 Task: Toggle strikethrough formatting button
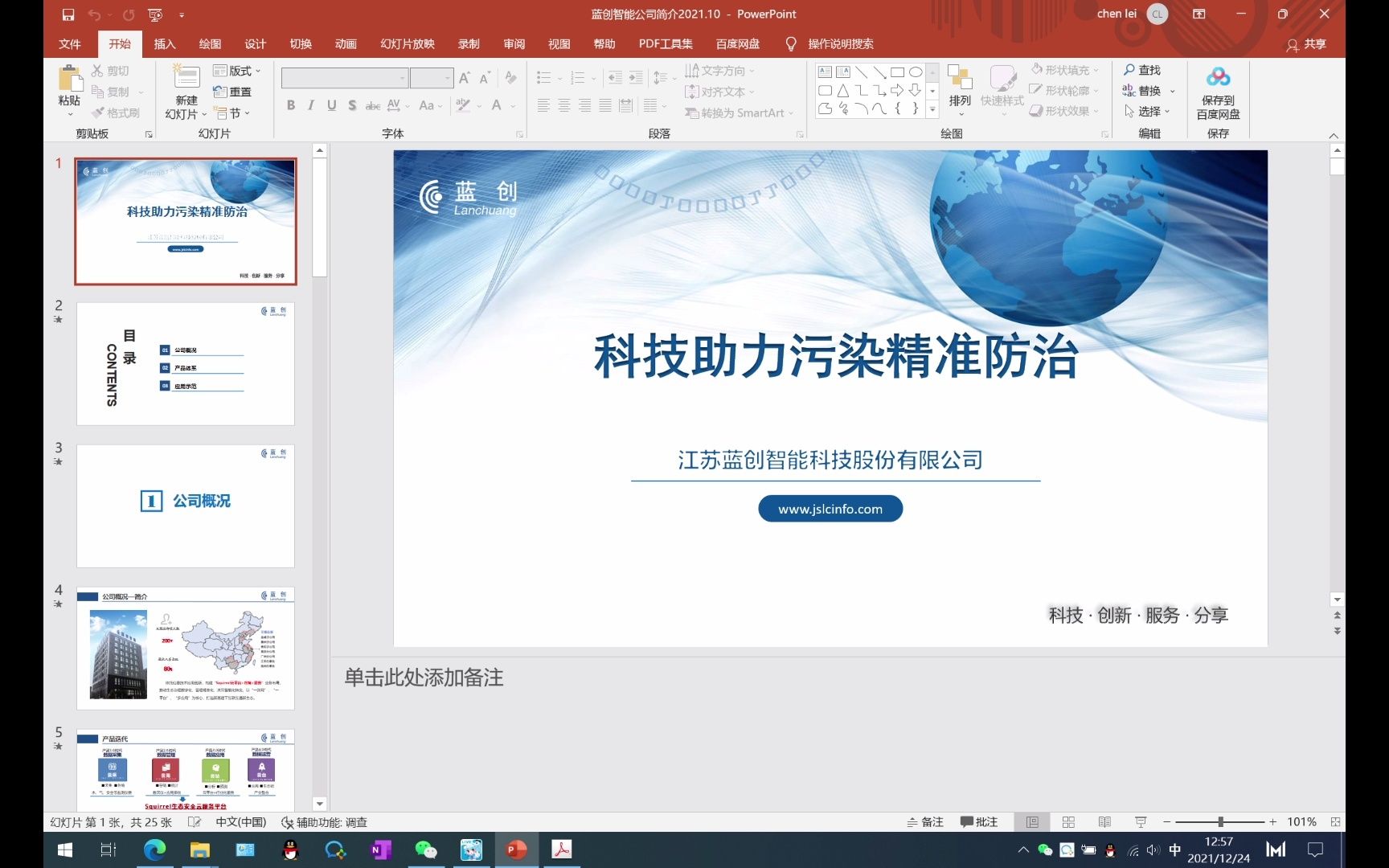(x=373, y=105)
